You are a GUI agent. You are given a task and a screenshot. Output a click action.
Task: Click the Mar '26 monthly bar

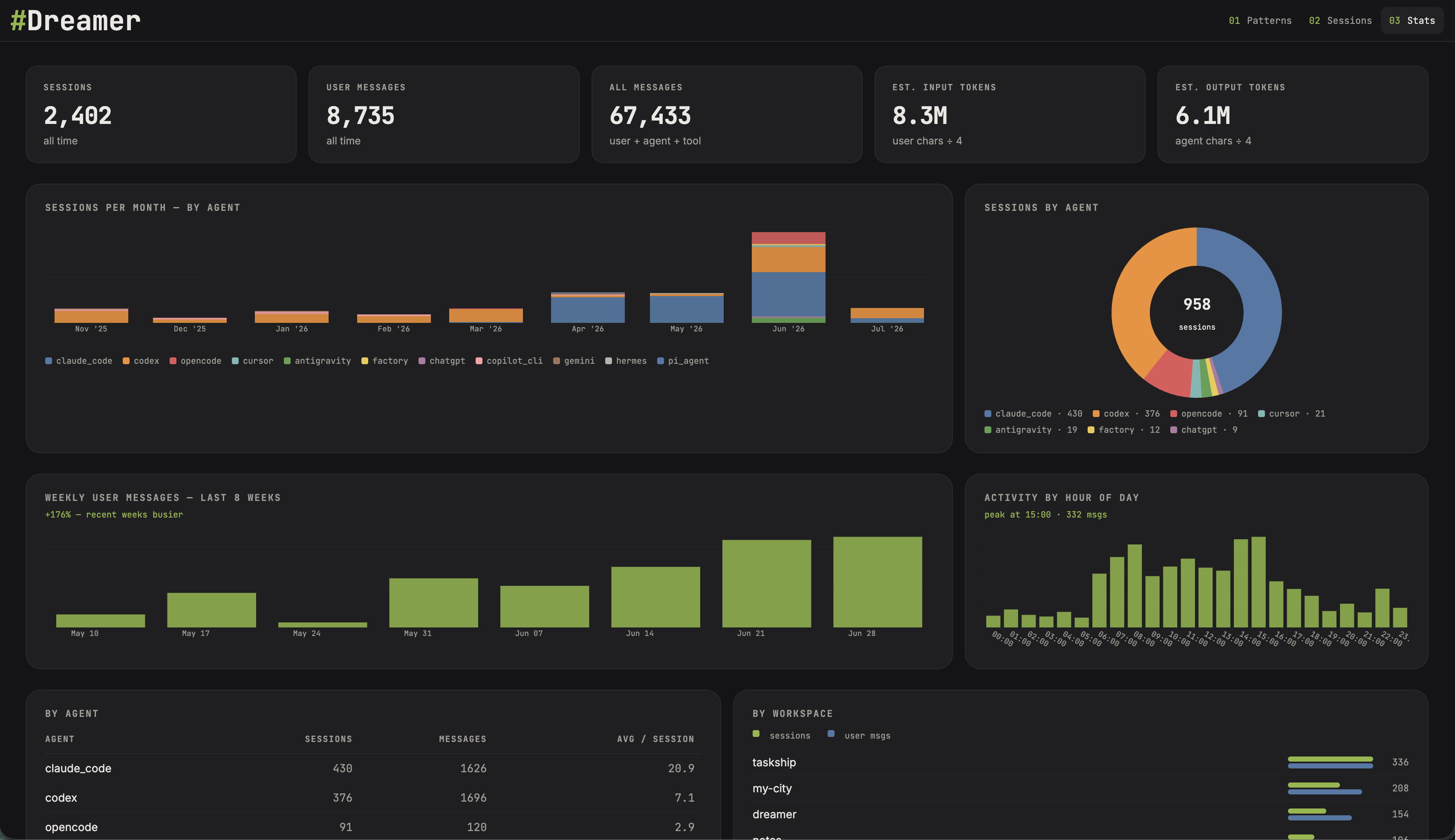[486, 316]
